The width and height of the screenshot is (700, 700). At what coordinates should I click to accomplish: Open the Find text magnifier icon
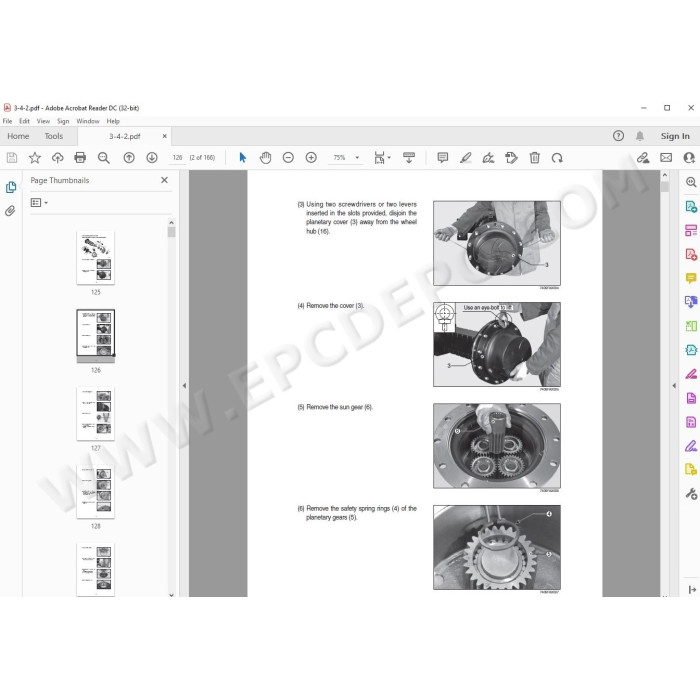(x=104, y=158)
